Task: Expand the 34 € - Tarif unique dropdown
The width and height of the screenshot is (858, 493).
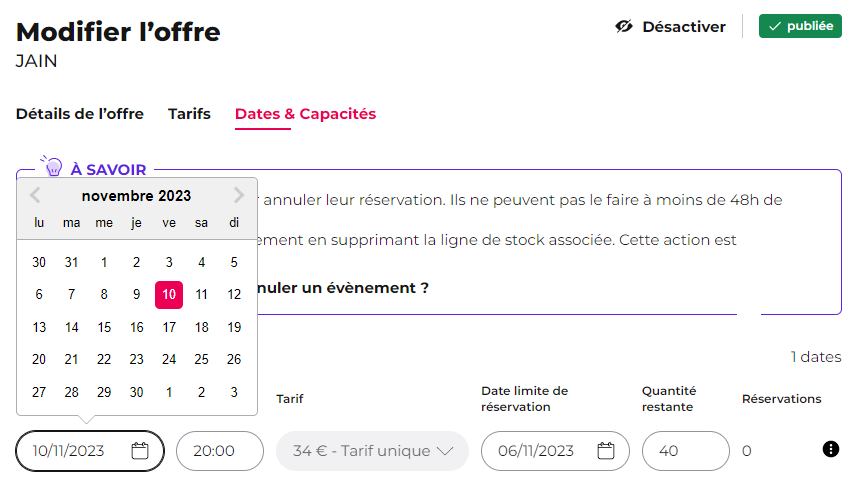Action: pos(373,451)
